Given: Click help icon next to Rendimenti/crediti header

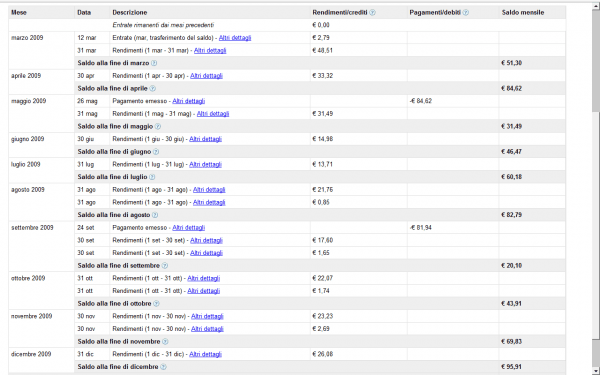Looking at the screenshot, I should (x=372, y=13).
